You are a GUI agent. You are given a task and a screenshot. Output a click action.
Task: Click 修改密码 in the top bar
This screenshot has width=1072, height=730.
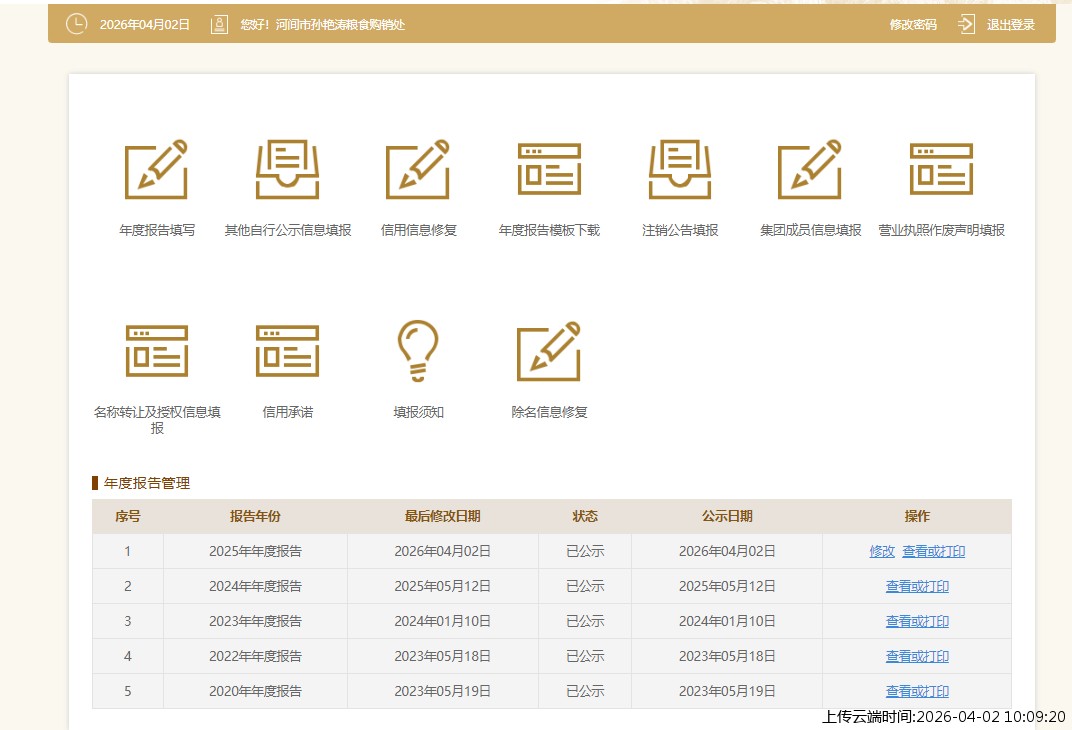(913, 25)
